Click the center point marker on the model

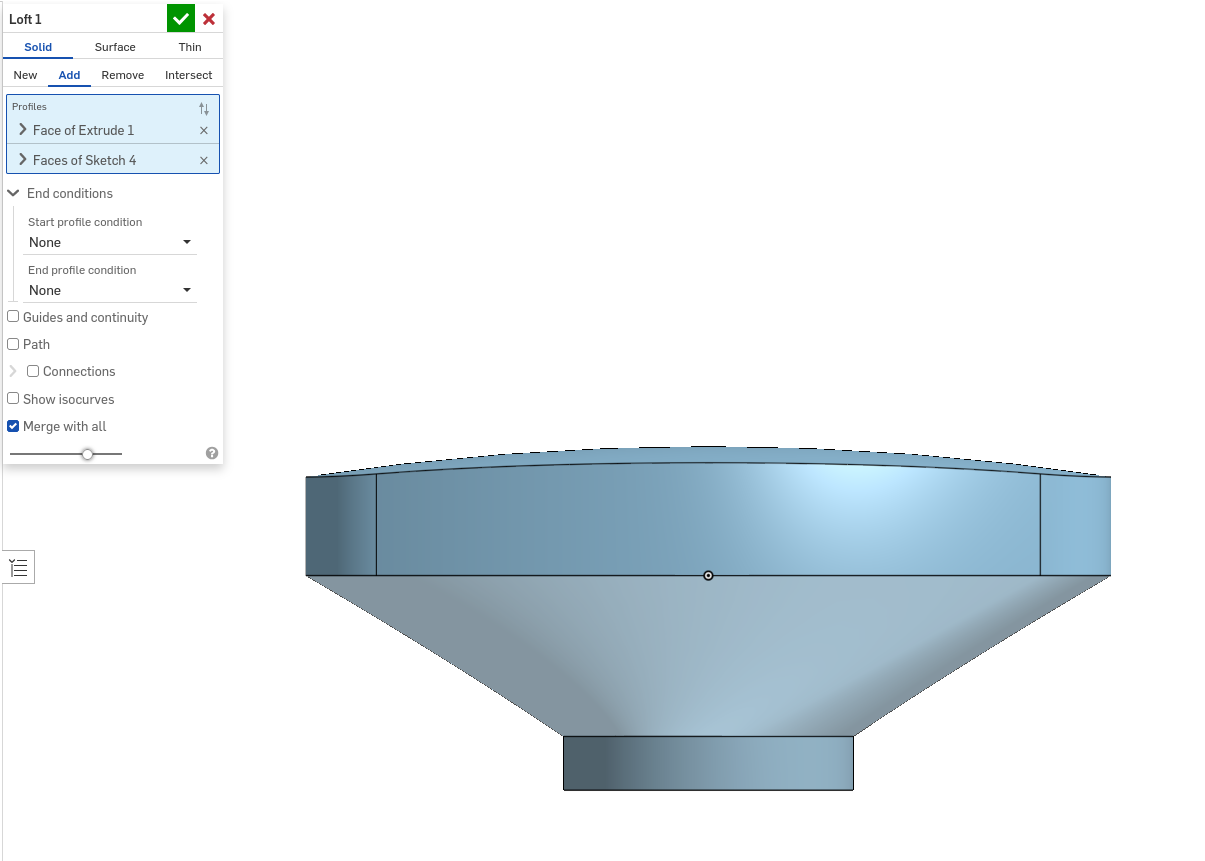pyautogui.click(x=708, y=575)
